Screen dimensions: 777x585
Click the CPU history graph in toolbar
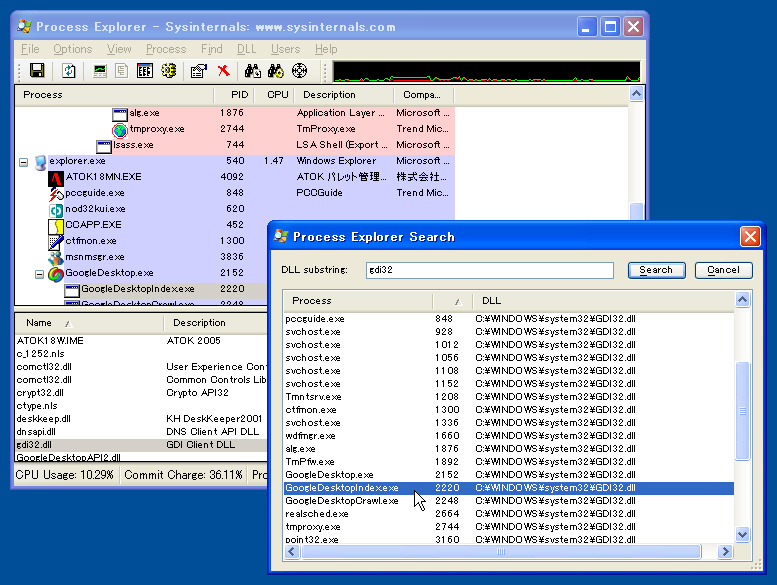pyautogui.click(x=487, y=71)
